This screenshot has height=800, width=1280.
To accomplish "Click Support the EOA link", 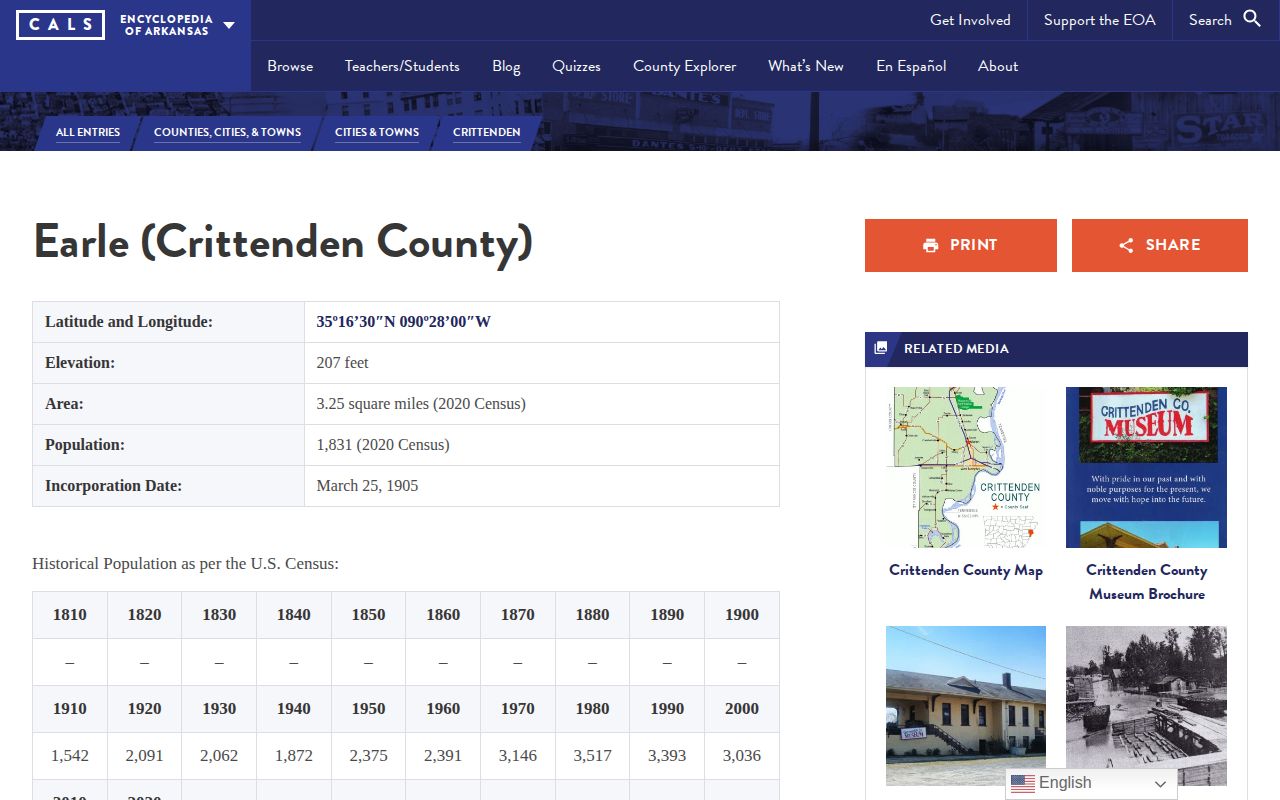I will point(1100,20).
